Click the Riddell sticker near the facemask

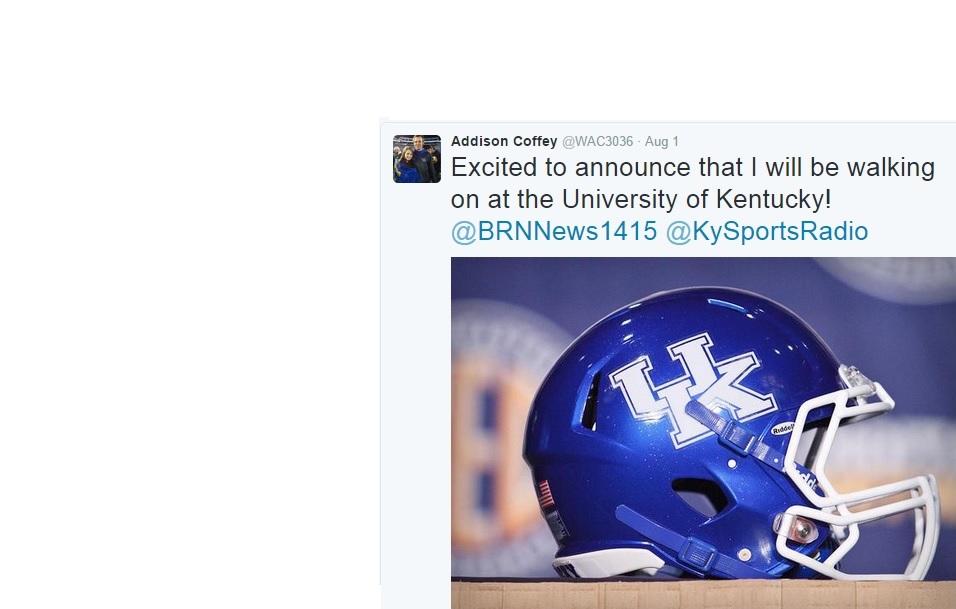click(782, 429)
